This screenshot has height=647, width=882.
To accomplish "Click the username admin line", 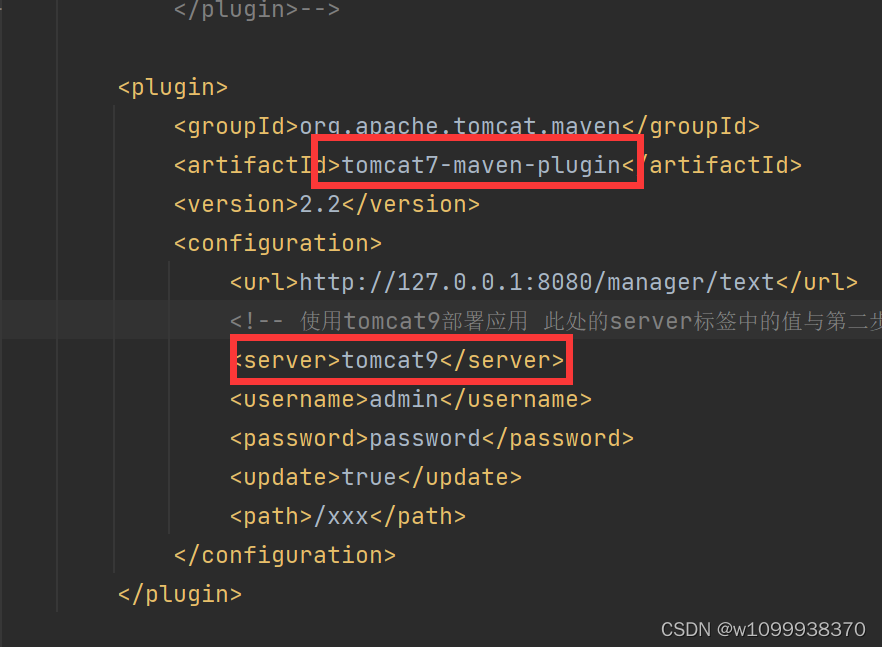I will tap(411, 399).
